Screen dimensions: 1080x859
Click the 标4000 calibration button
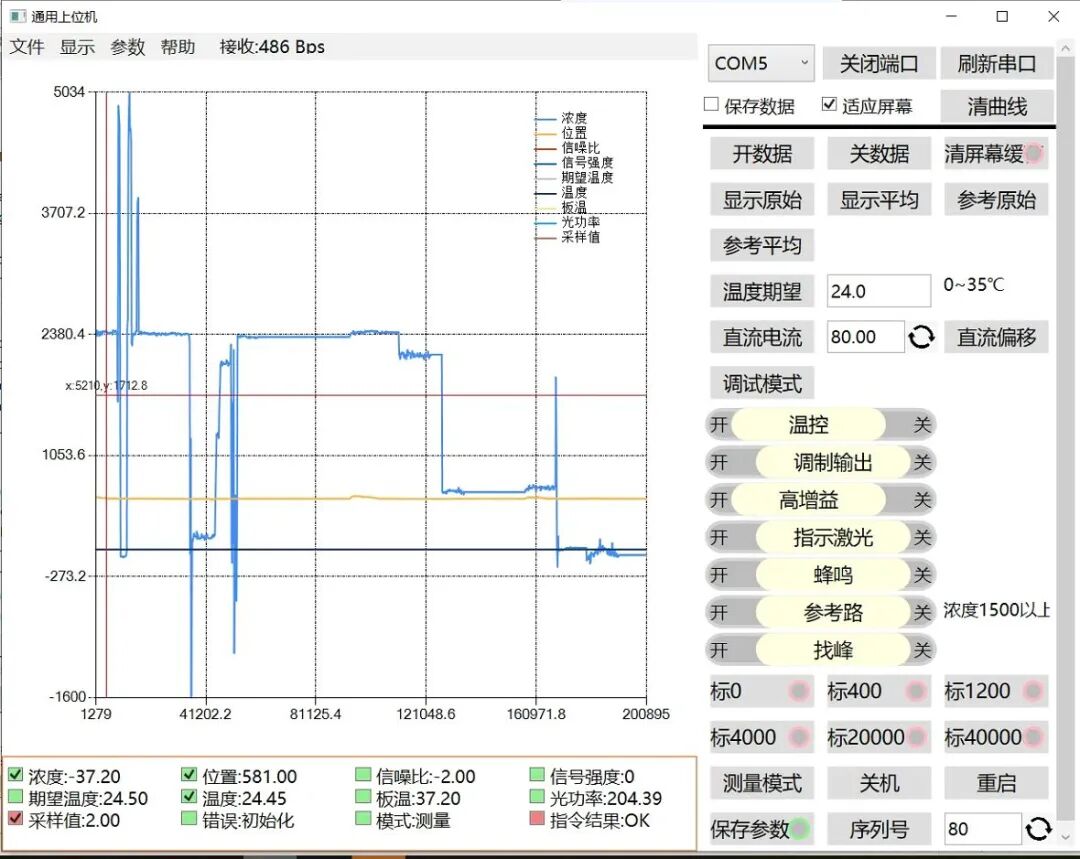click(762, 737)
